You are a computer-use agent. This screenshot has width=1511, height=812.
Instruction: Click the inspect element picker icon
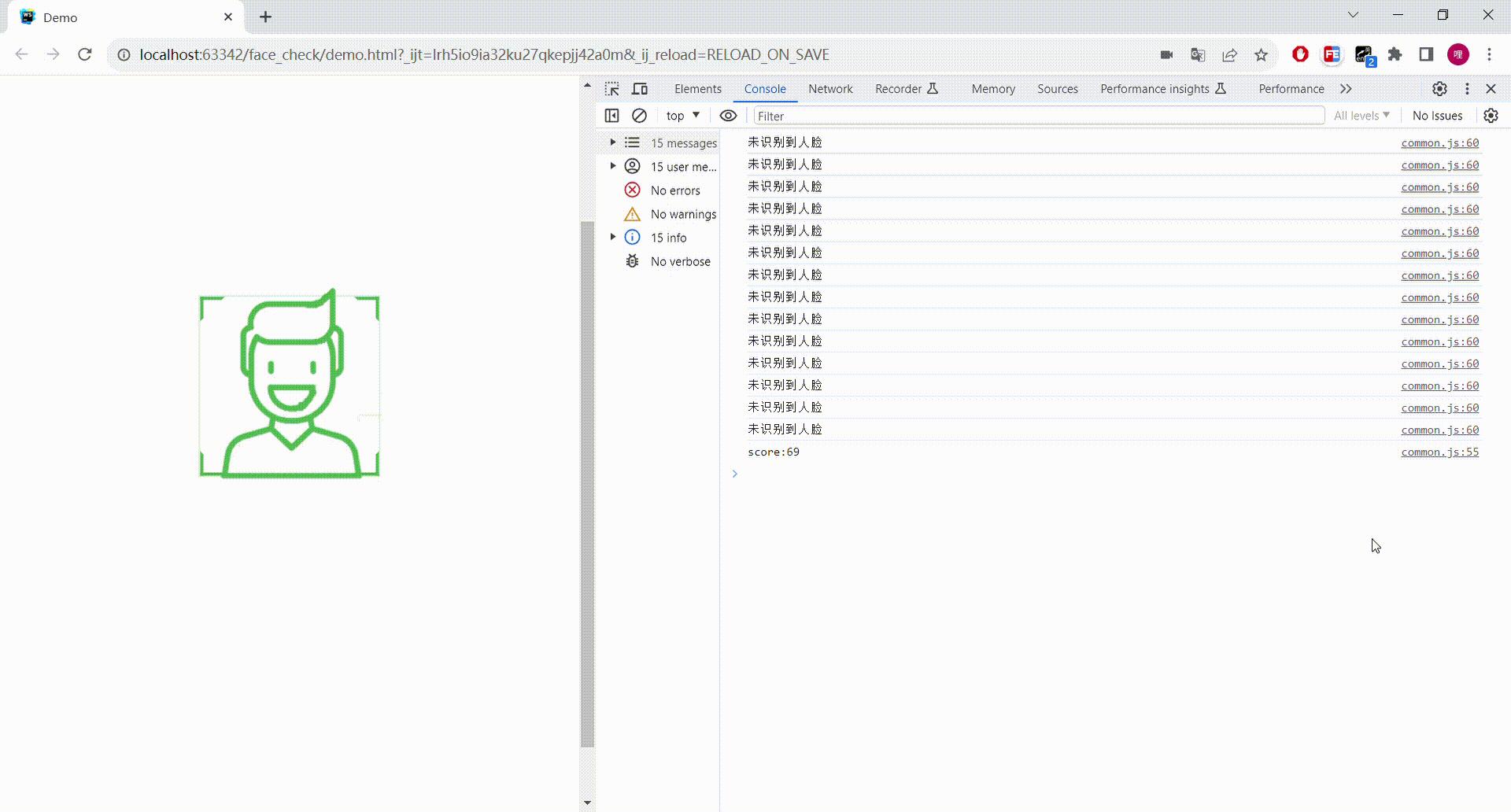coord(611,89)
